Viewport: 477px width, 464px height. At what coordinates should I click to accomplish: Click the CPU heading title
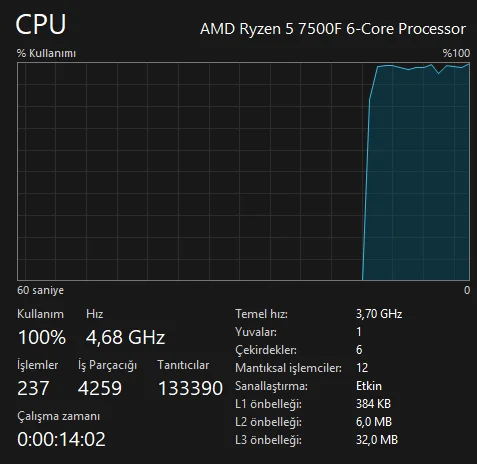pos(41,24)
